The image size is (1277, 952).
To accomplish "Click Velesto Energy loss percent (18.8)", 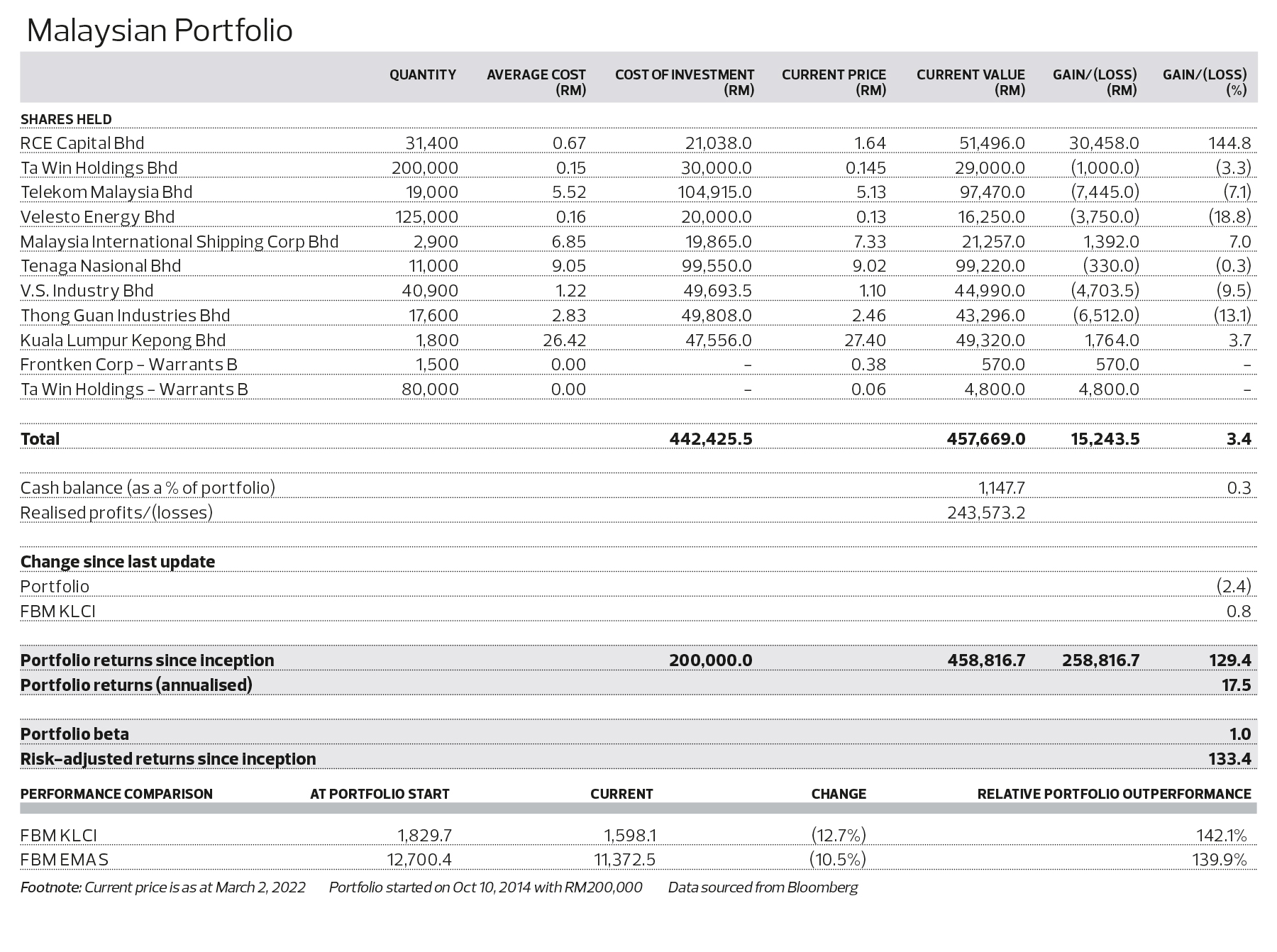I will (x=1230, y=217).
